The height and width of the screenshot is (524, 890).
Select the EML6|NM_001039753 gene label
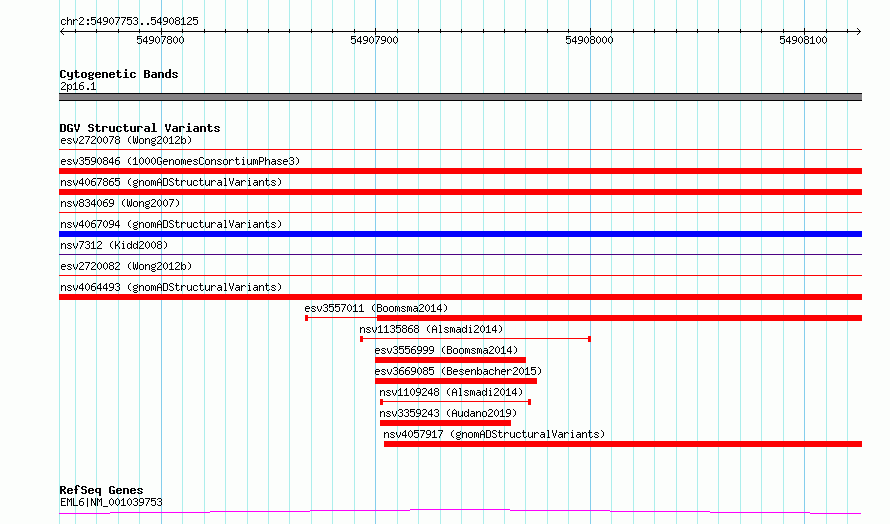click(x=111, y=502)
